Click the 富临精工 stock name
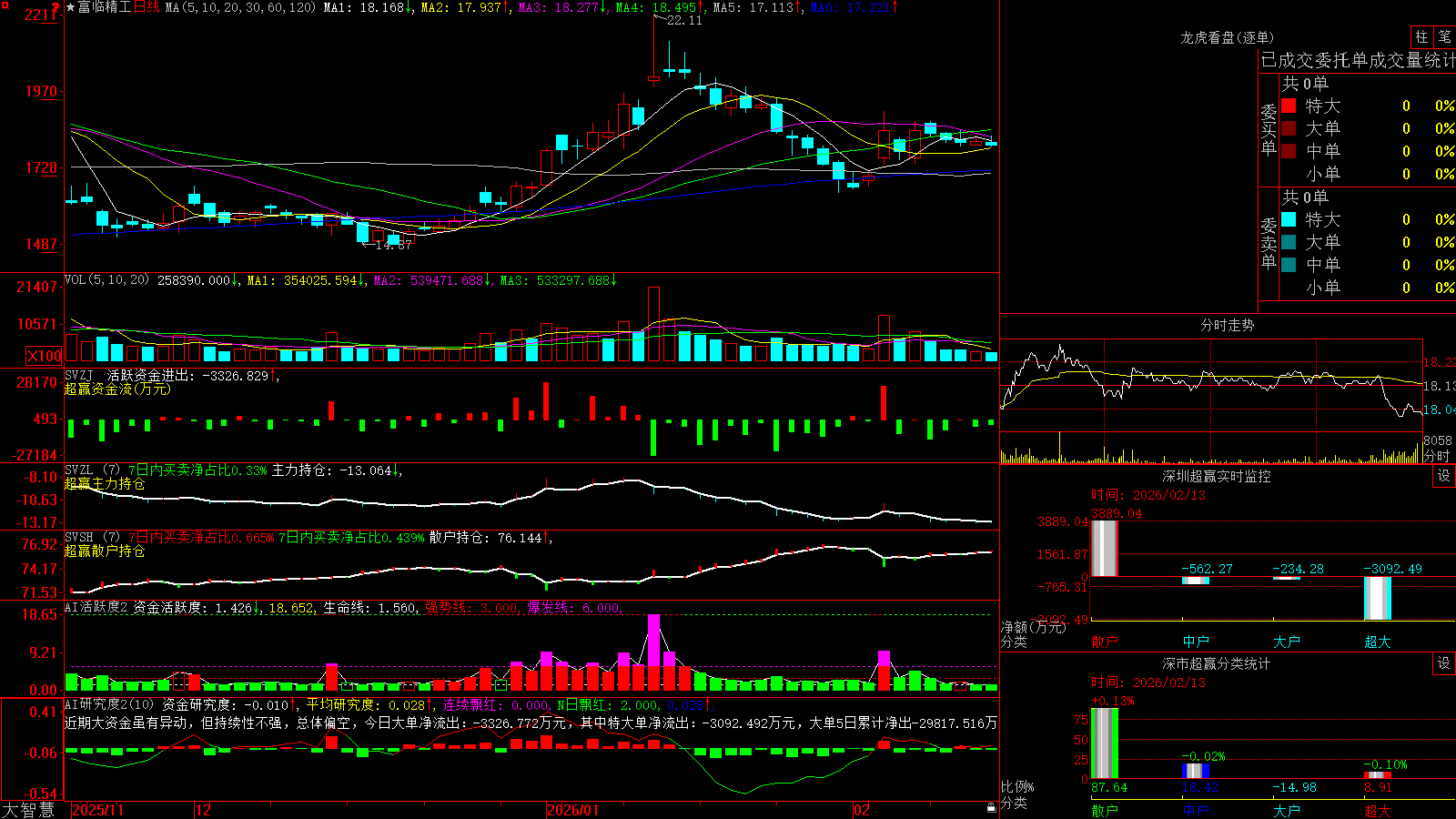This screenshot has width=1456, height=819. pyautogui.click(x=105, y=7)
